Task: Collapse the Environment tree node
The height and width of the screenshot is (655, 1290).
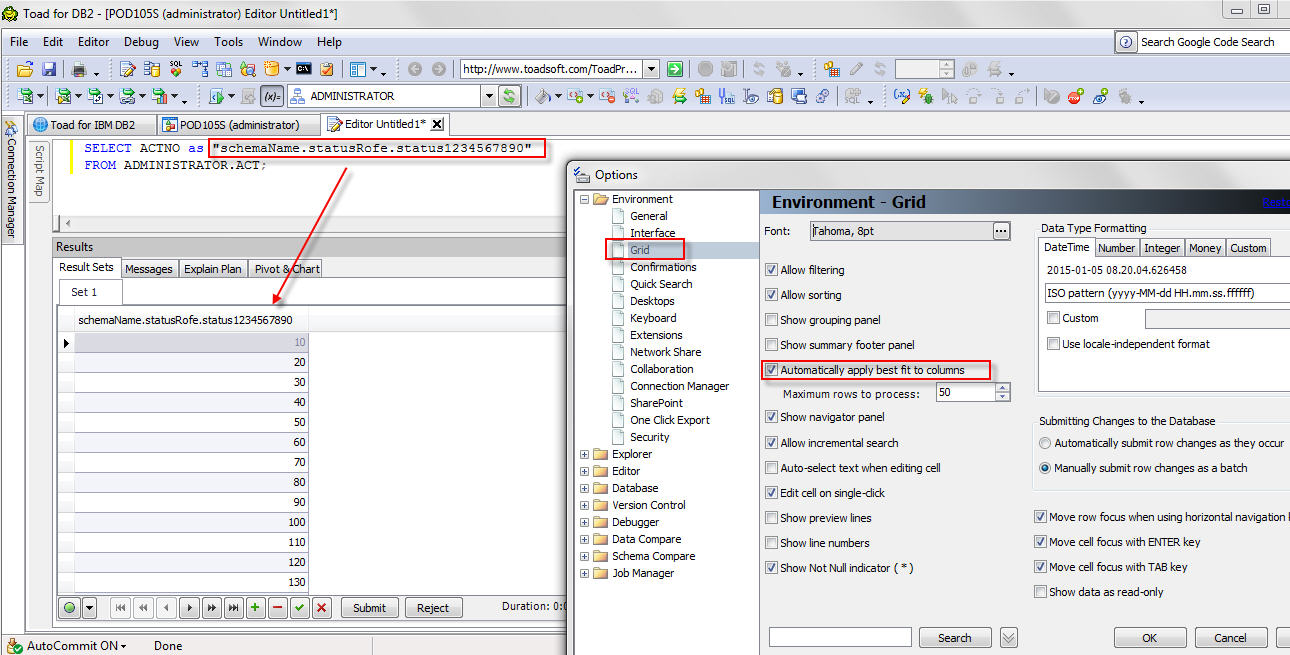Action: (584, 199)
